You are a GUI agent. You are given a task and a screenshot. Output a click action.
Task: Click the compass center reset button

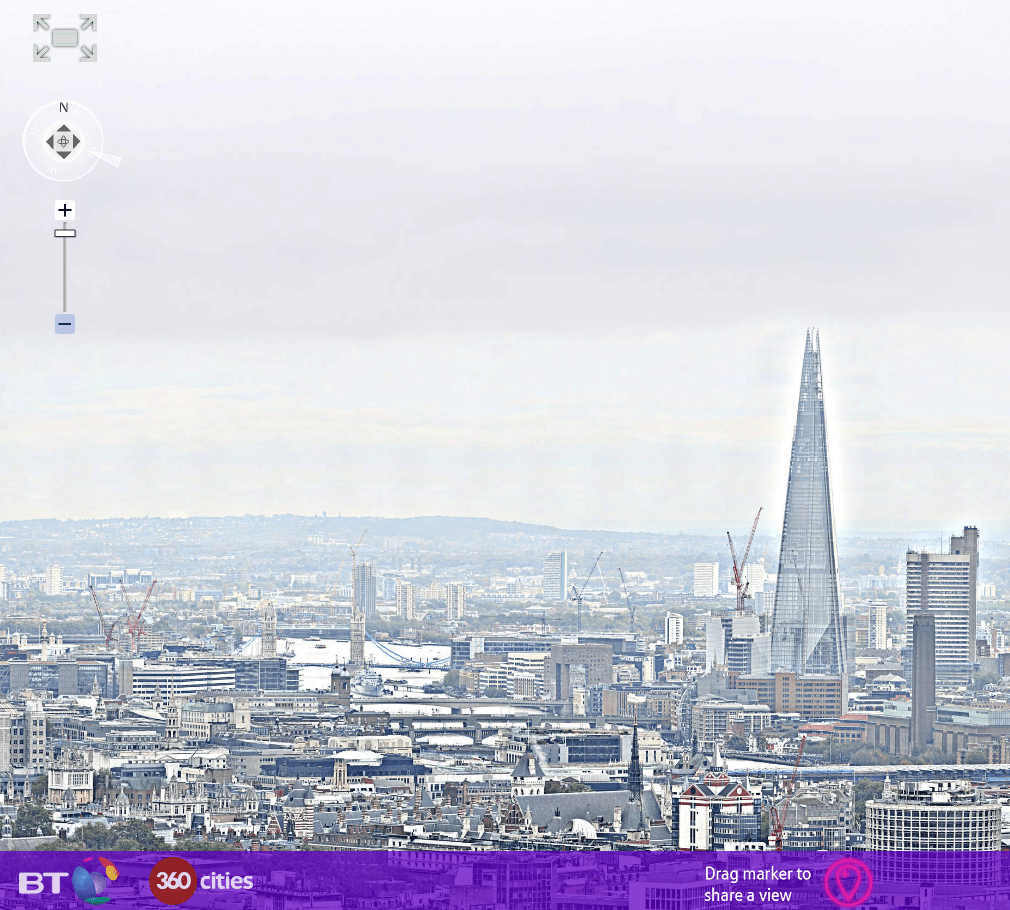[63, 141]
